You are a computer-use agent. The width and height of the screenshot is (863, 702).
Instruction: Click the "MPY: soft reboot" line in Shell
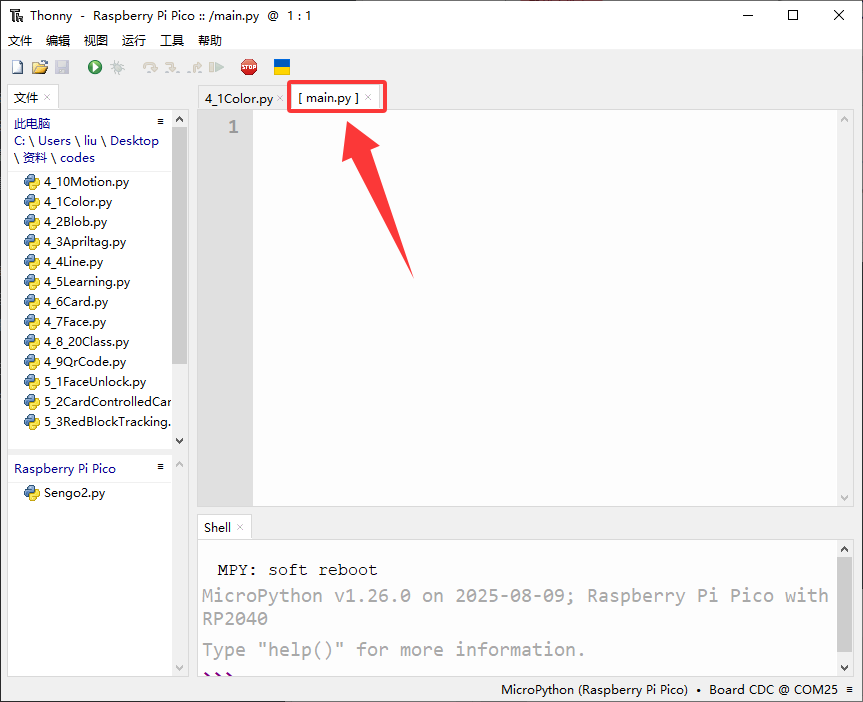(x=297, y=570)
